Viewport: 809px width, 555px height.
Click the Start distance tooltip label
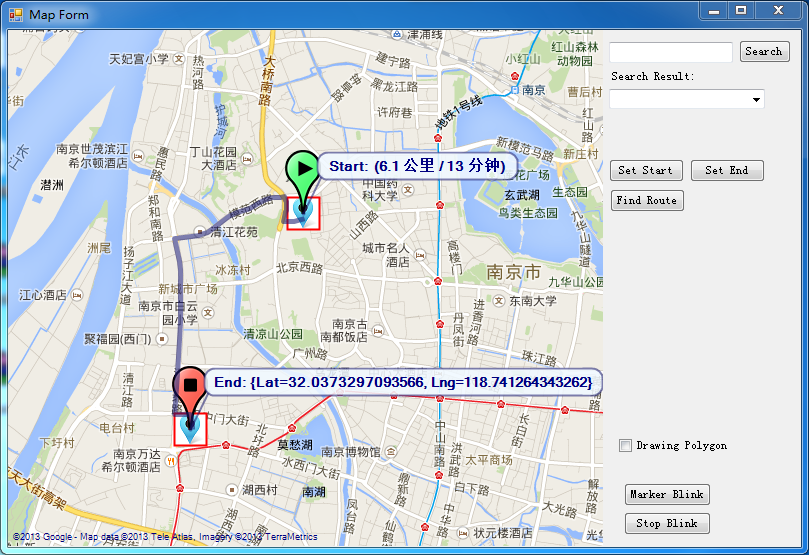(417, 166)
